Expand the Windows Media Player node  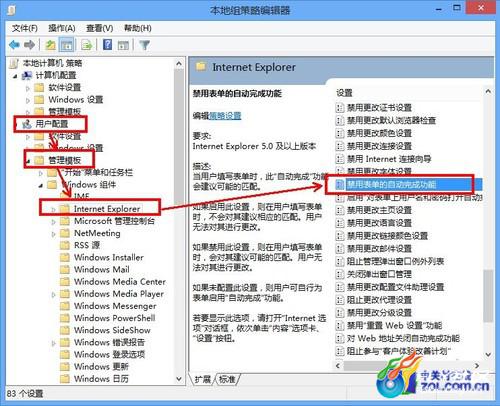[x=53, y=294]
